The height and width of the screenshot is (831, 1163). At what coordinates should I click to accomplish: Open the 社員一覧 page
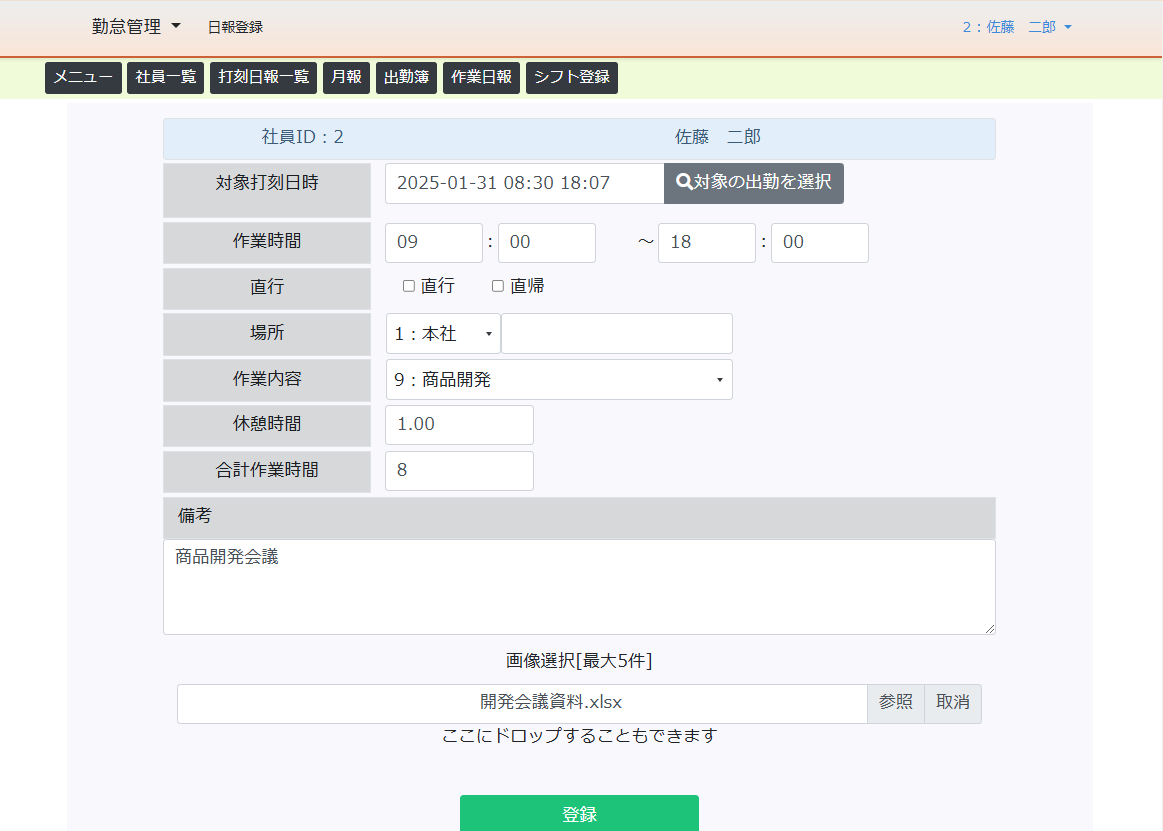pos(165,78)
